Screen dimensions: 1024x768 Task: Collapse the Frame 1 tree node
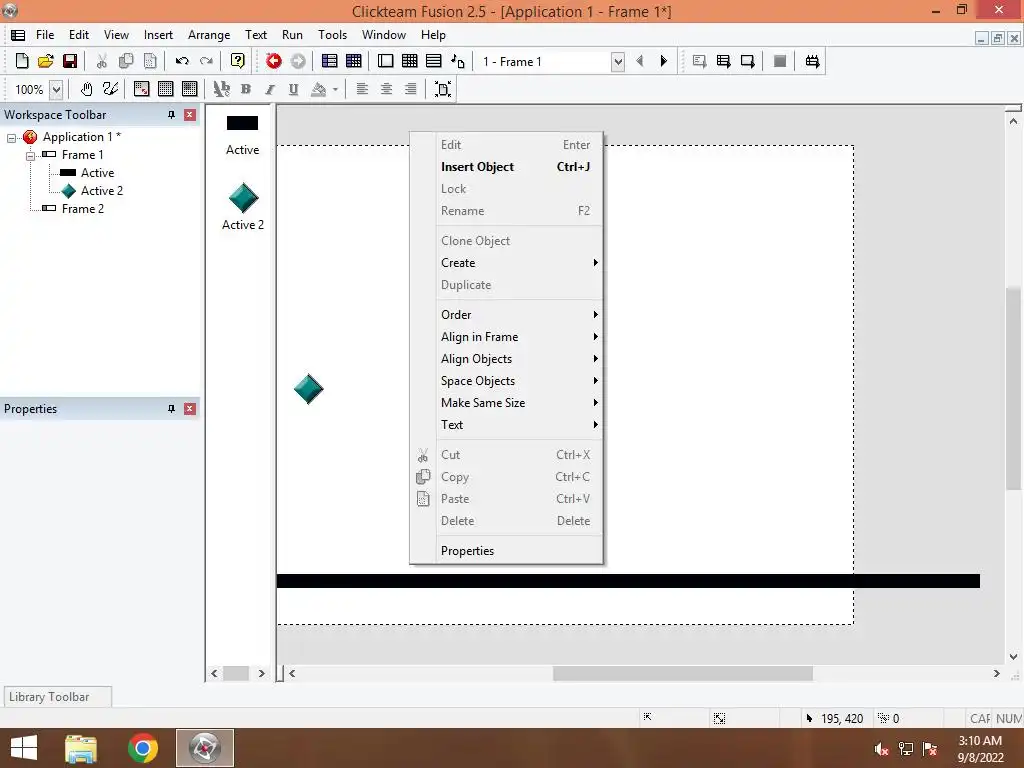point(30,155)
